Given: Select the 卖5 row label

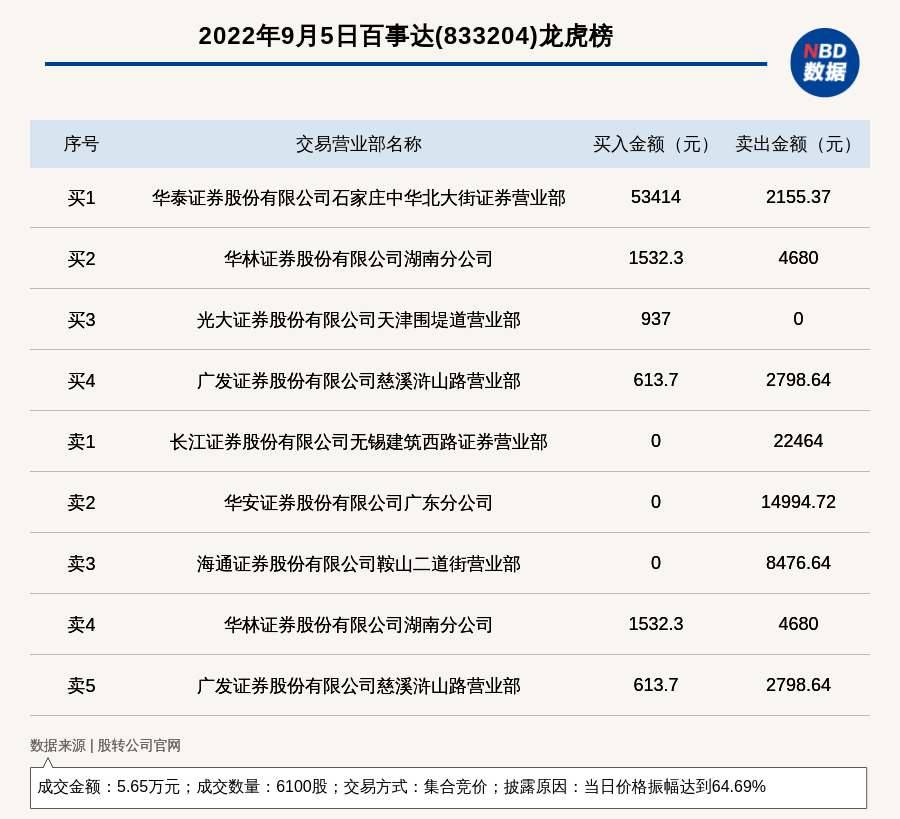Looking at the screenshot, I should coord(81,686).
